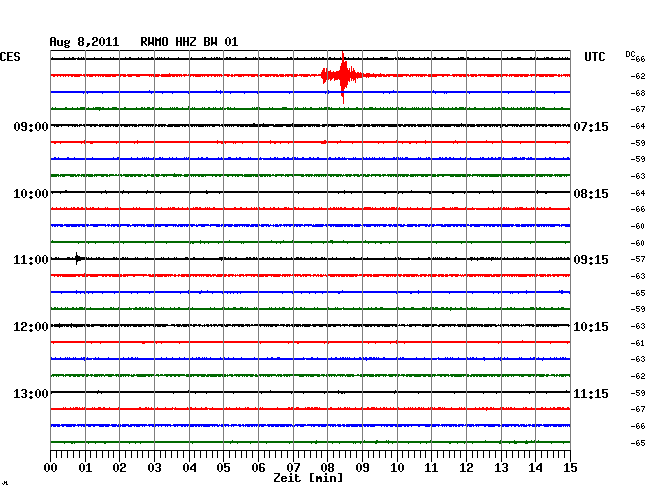The image size is (650, 494).
Task: Click the "09" minute tick label
Action: click(x=362, y=467)
